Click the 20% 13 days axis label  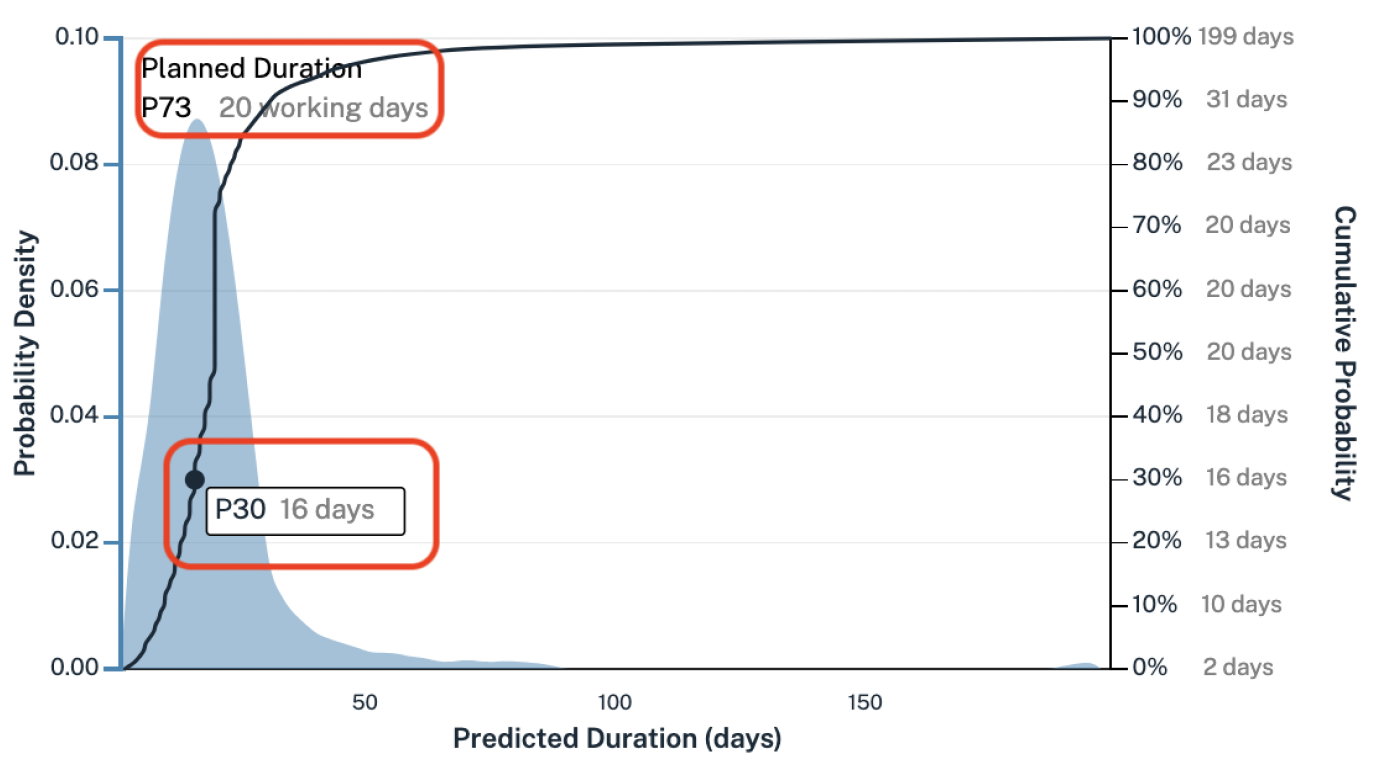[x=1210, y=541]
